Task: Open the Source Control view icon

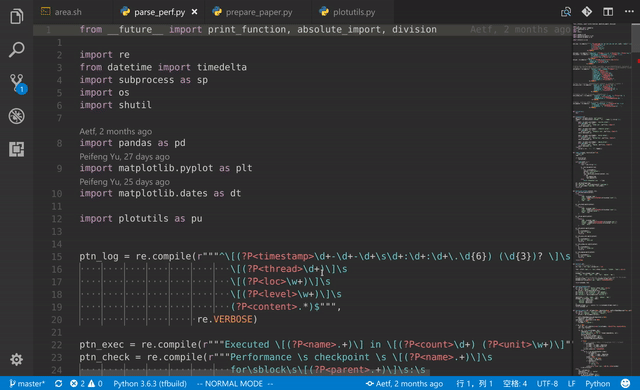Action: [17, 83]
